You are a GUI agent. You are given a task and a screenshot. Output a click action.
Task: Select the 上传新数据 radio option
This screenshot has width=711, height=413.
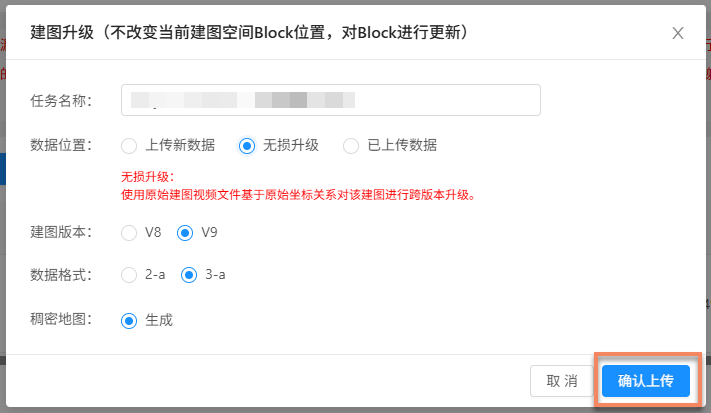click(128, 145)
